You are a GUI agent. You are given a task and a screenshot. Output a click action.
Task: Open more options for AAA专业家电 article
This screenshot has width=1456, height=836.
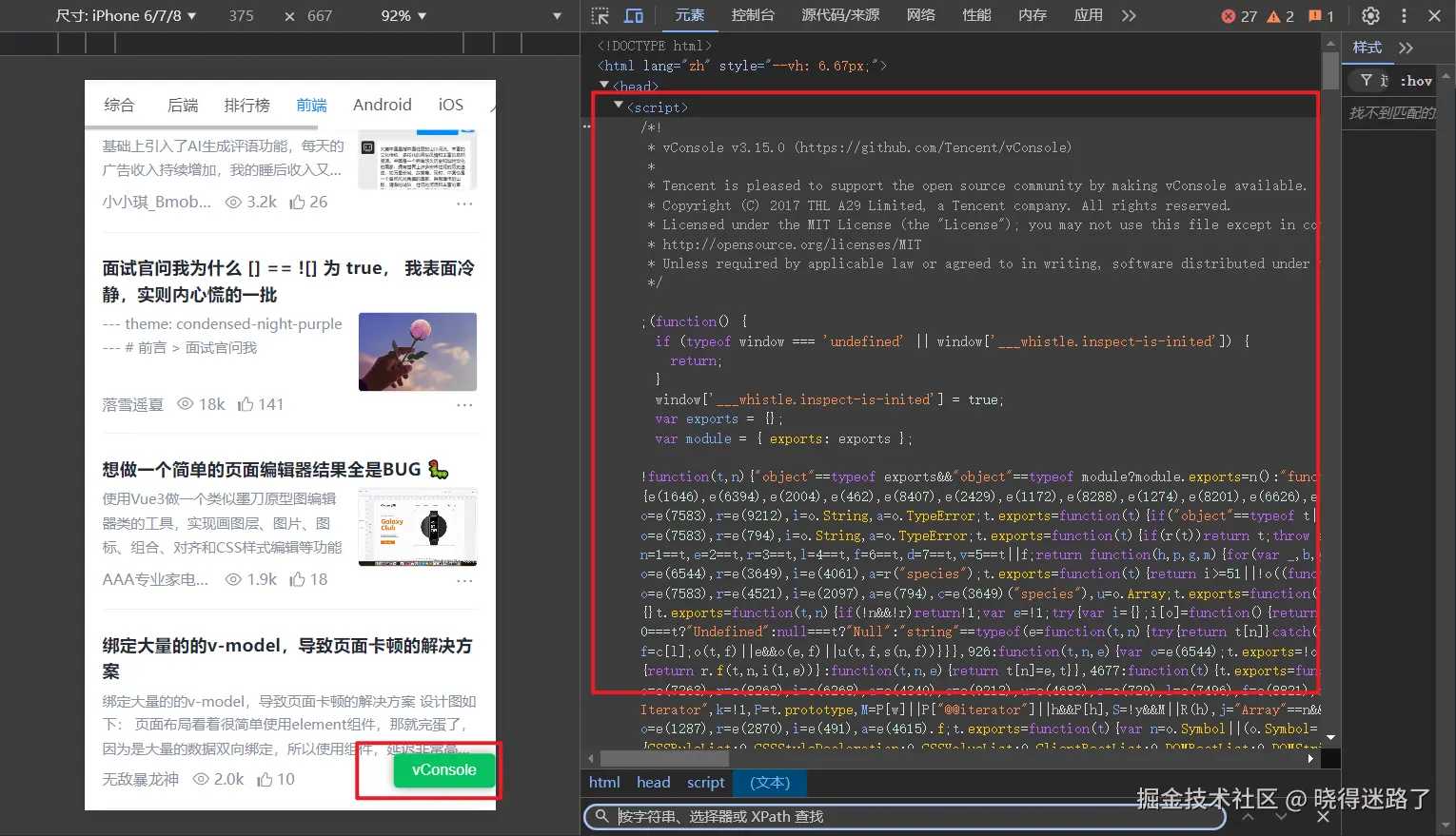click(464, 580)
